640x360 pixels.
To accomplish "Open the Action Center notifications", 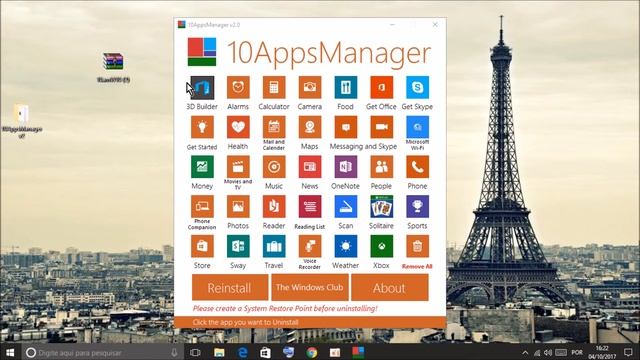I will (628, 352).
